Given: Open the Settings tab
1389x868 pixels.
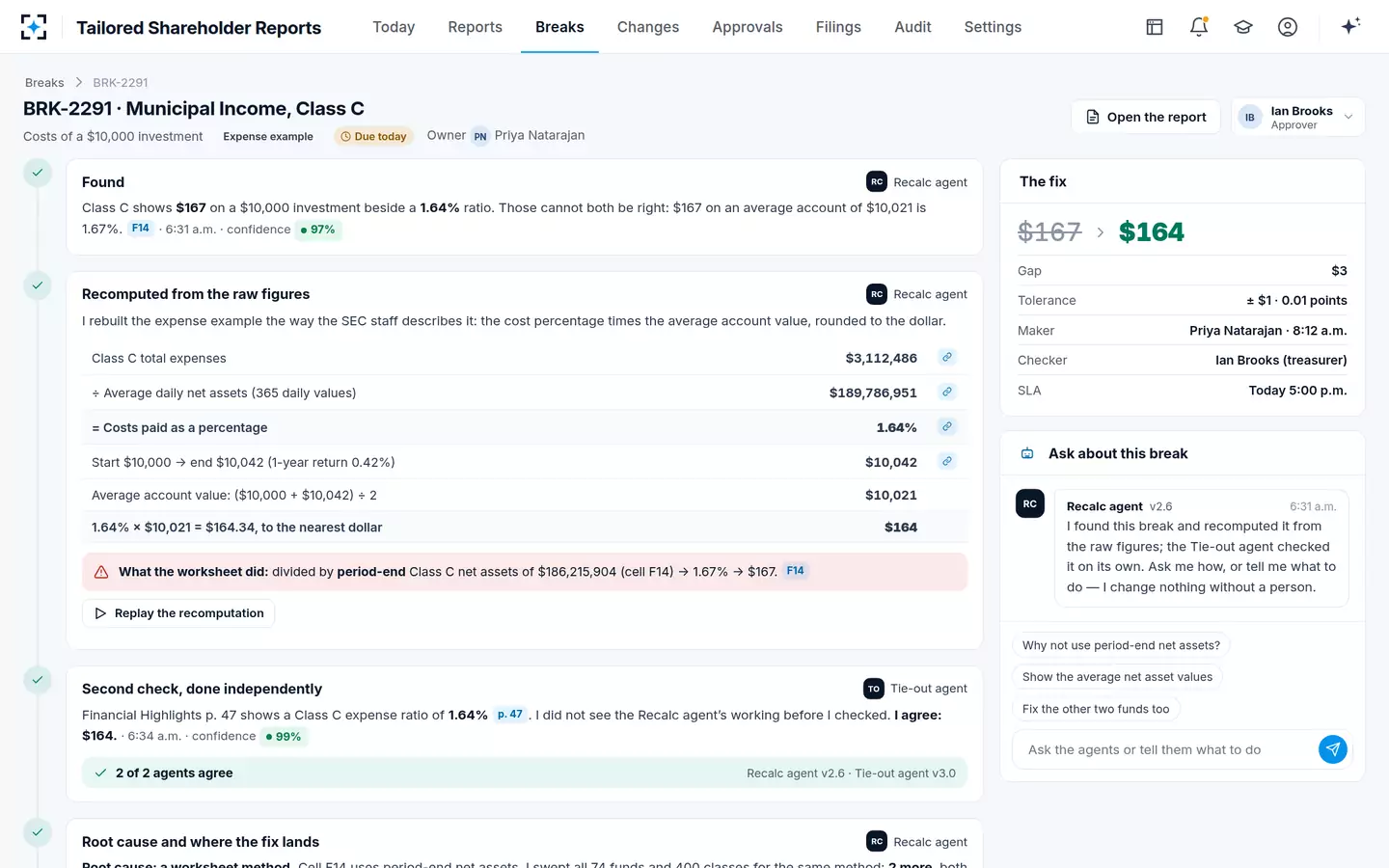Looking at the screenshot, I should coord(993,27).
